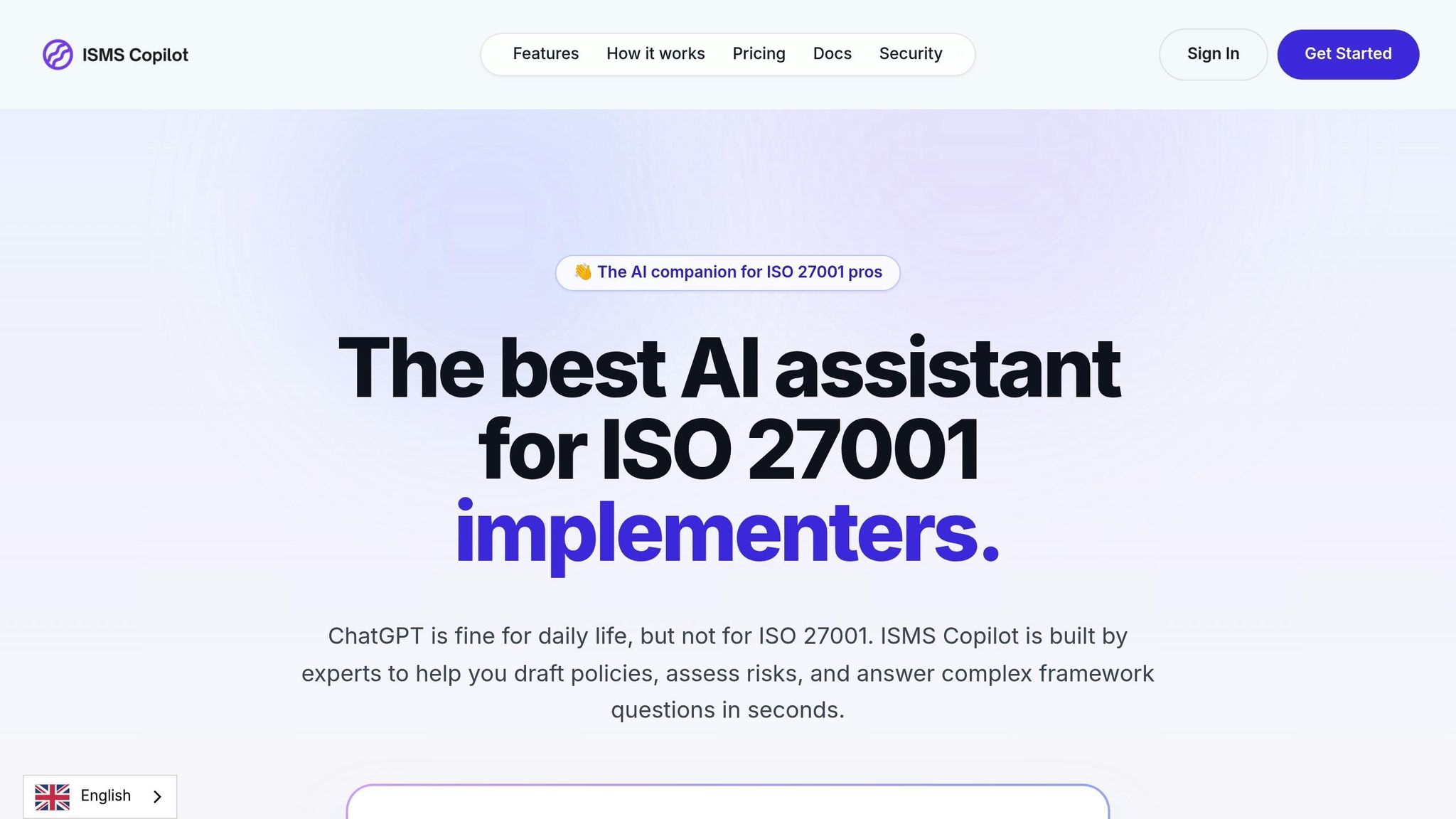Click the Sign In button

coord(1213,54)
